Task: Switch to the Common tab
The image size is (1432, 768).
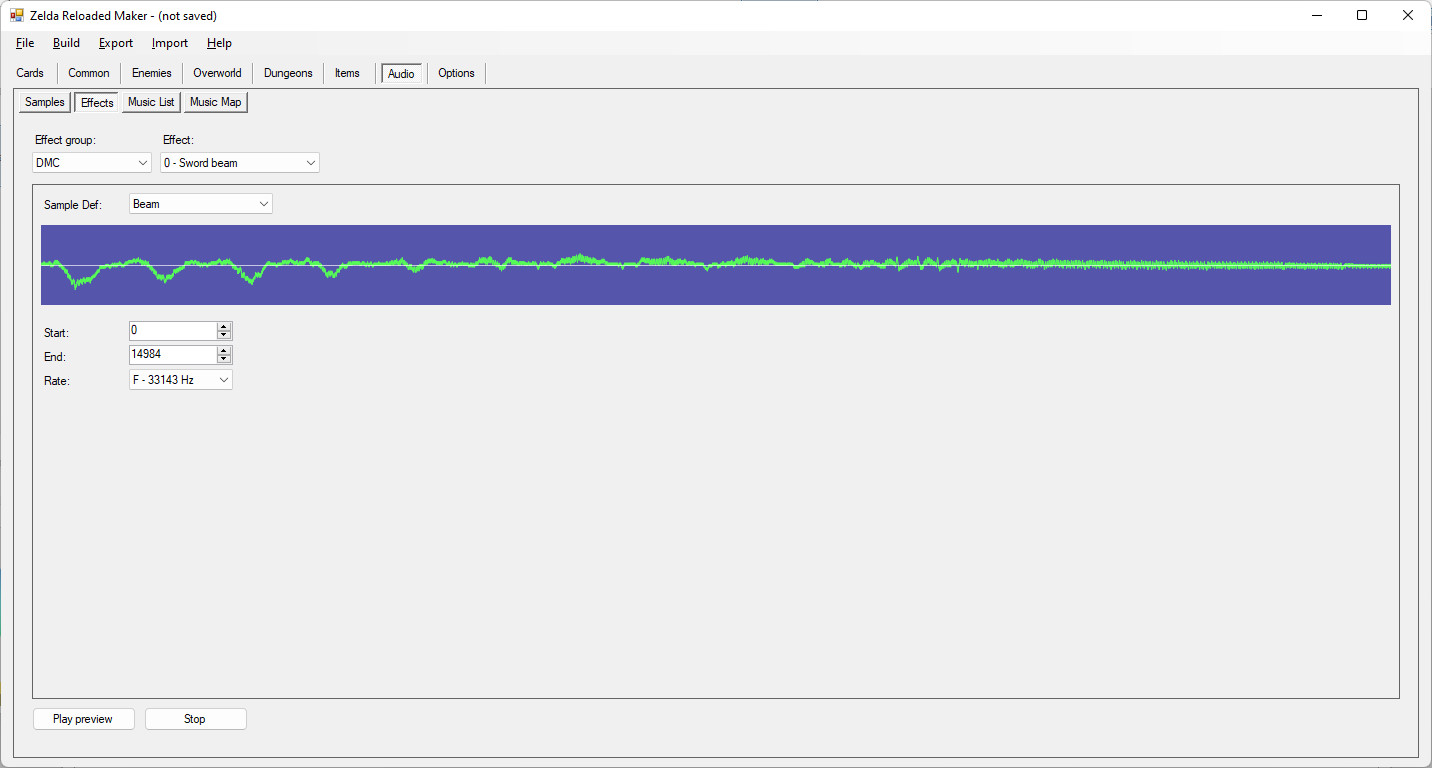Action: [89, 73]
